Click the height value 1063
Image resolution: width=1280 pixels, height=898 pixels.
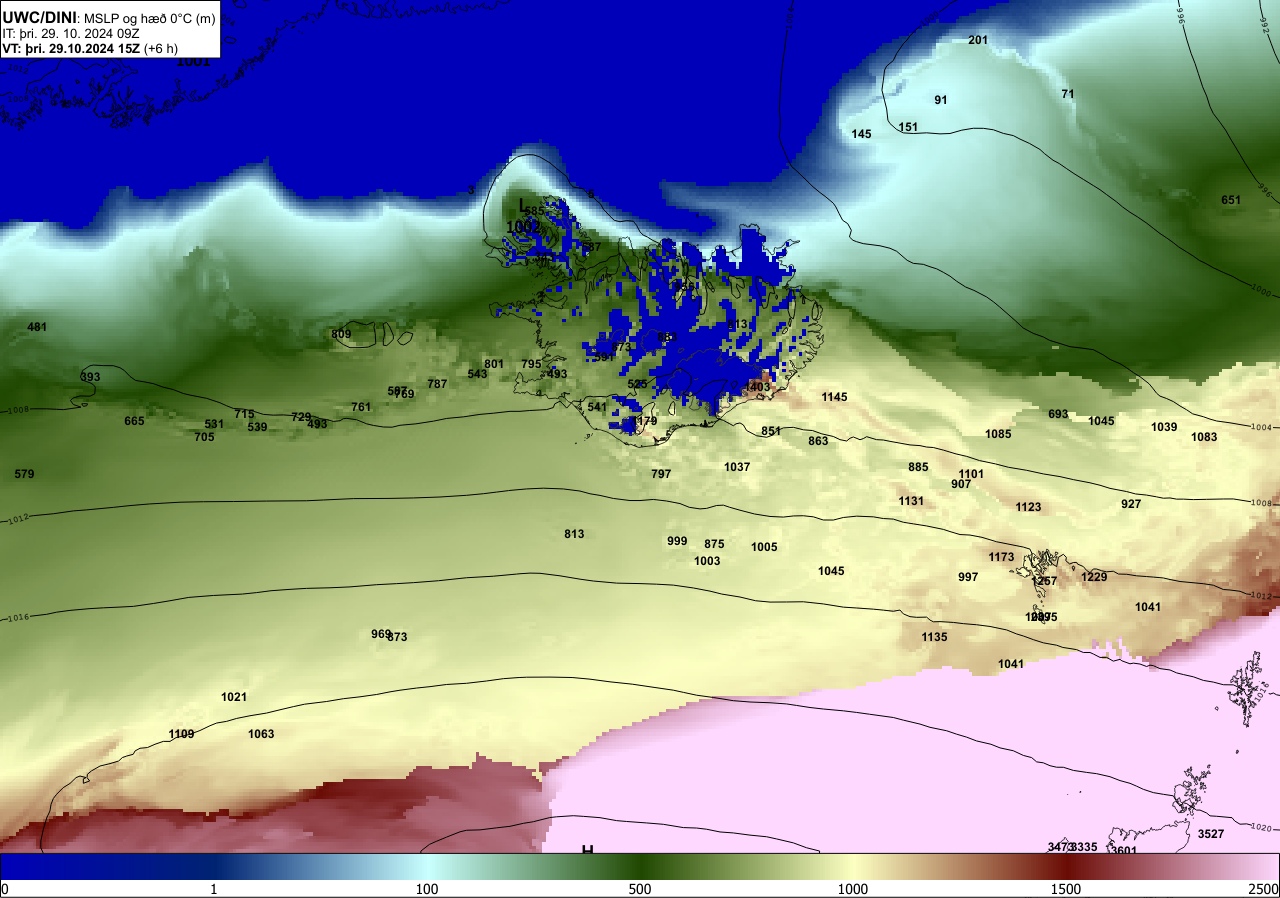(x=261, y=734)
